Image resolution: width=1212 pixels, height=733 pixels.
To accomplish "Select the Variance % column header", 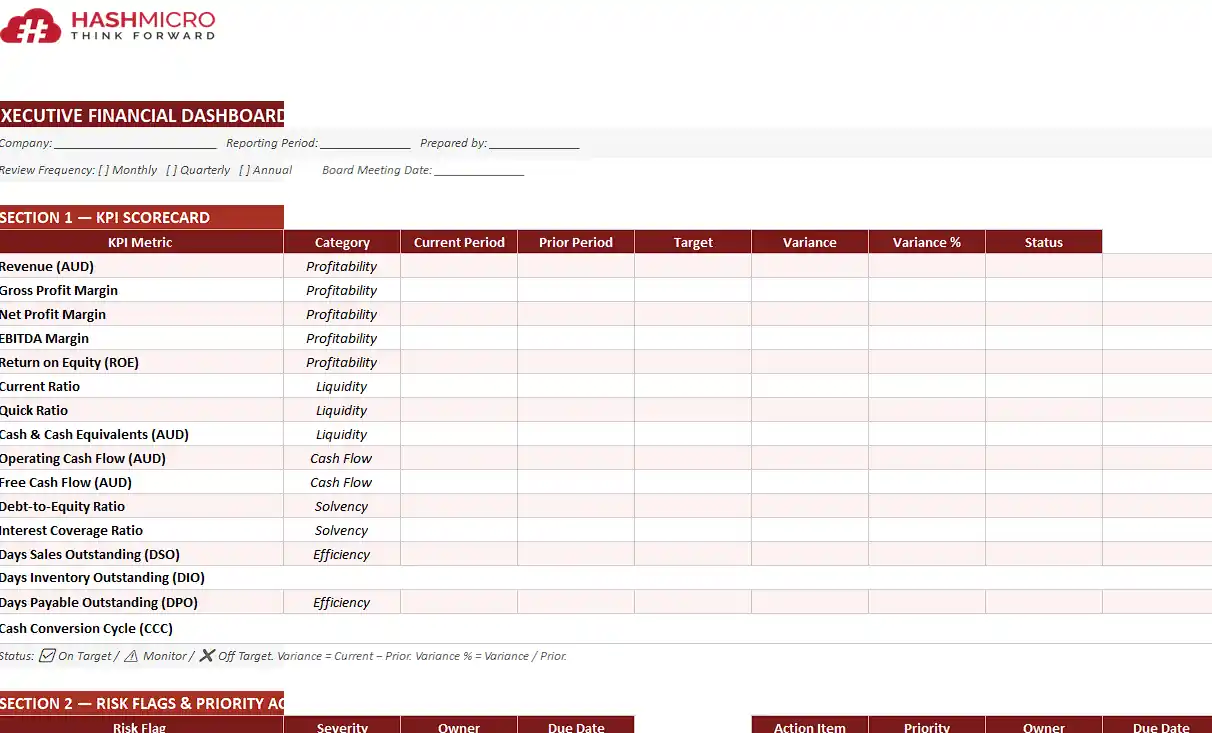I will (926, 242).
